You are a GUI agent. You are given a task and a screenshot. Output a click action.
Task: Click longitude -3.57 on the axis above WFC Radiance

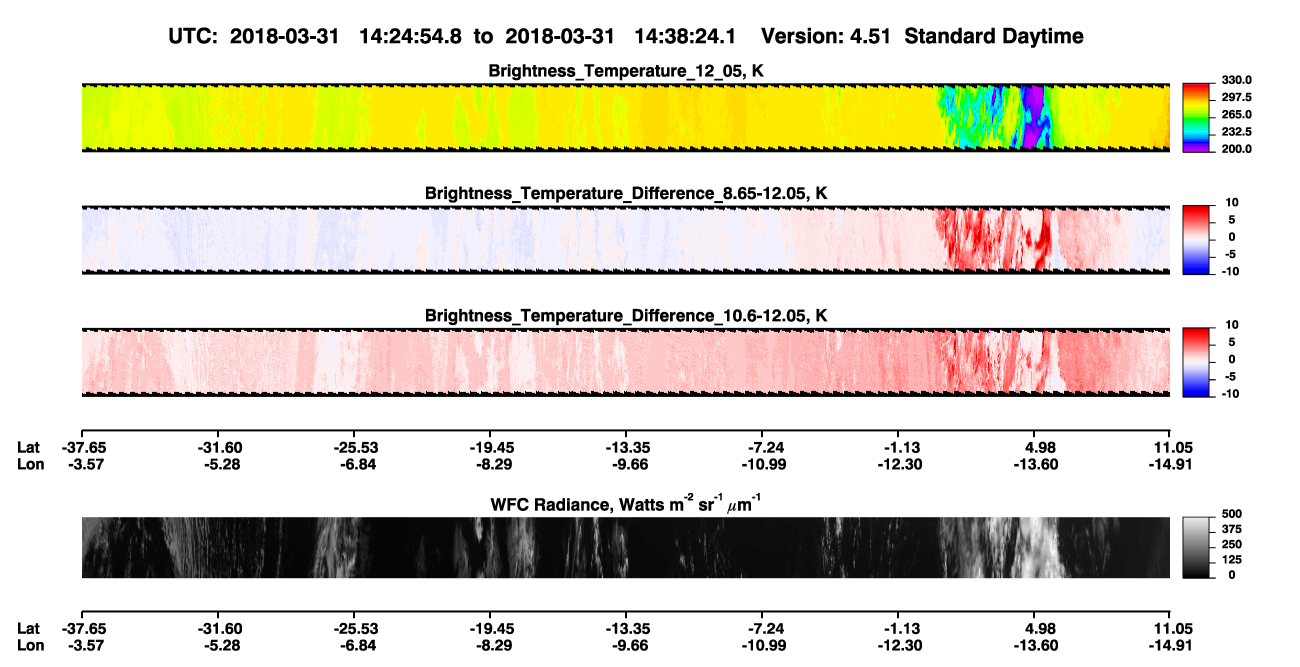click(82, 464)
